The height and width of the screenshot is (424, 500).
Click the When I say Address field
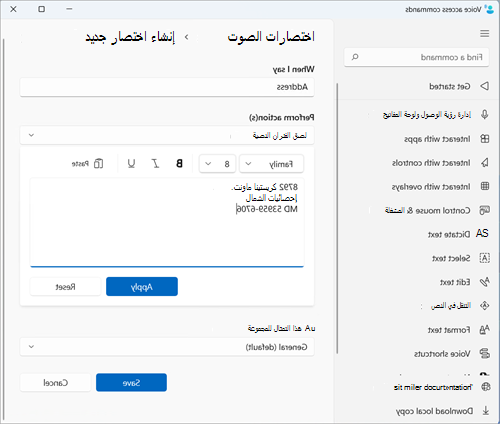(x=167, y=87)
